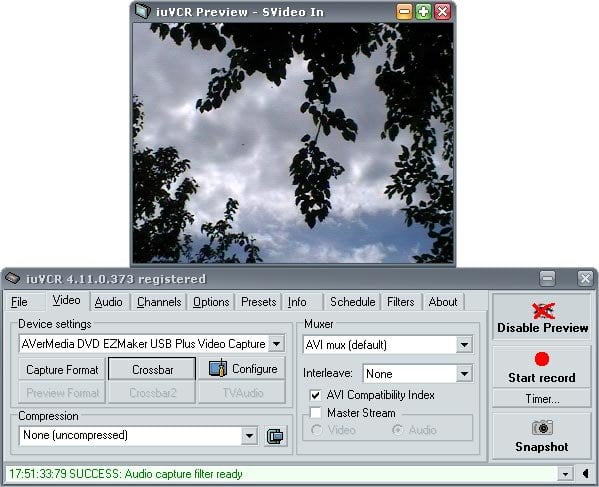Open compression settings icon beside the Compression dropdown
Viewport: 599px width, 487px height.
coord(275,436)
